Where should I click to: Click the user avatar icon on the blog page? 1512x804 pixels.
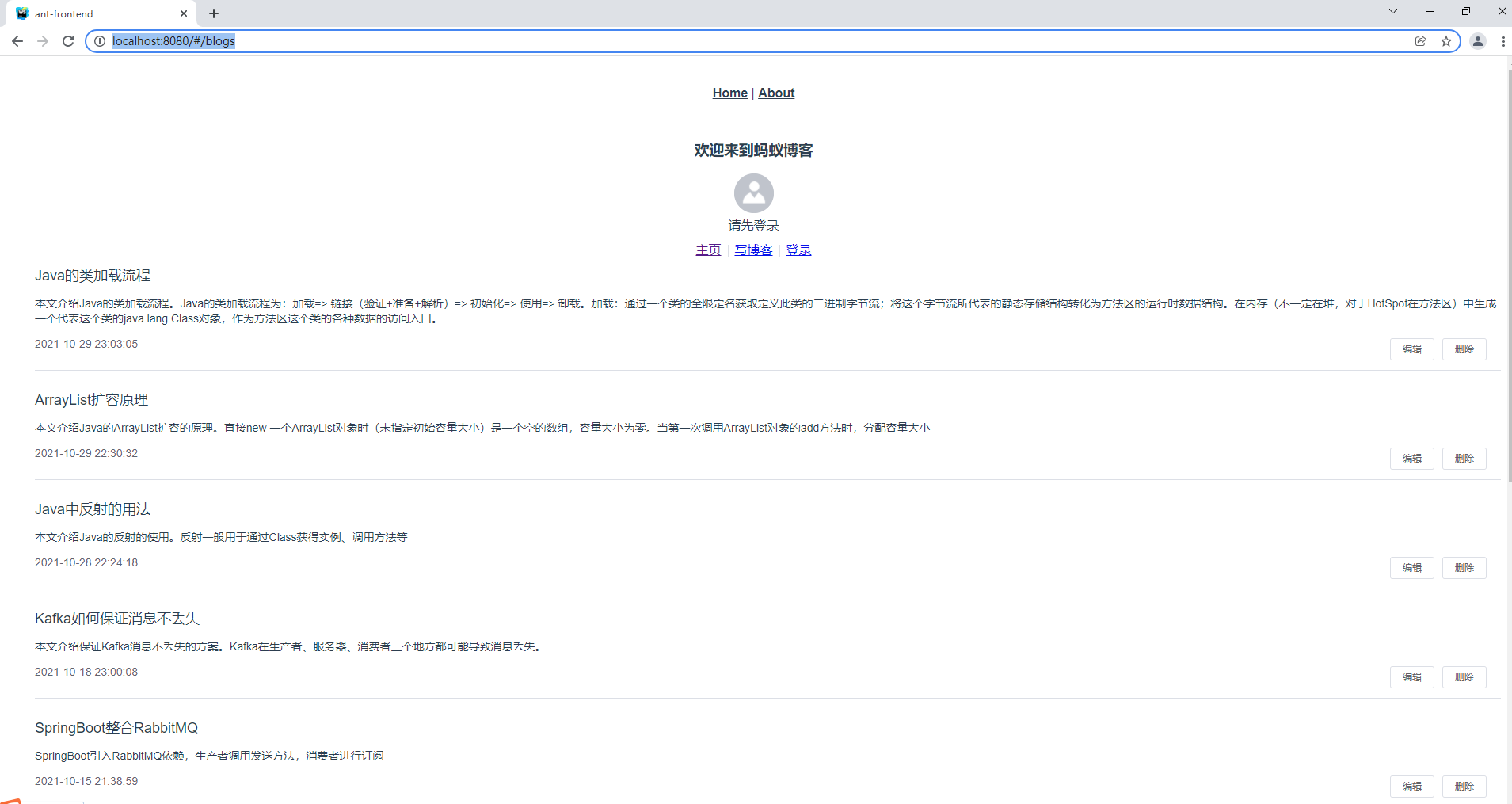tap(753, 193)
